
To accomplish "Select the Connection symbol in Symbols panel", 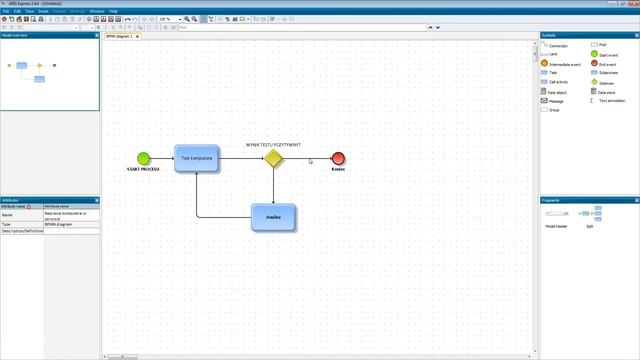I will pyautogui.click(x=554, y=45).
